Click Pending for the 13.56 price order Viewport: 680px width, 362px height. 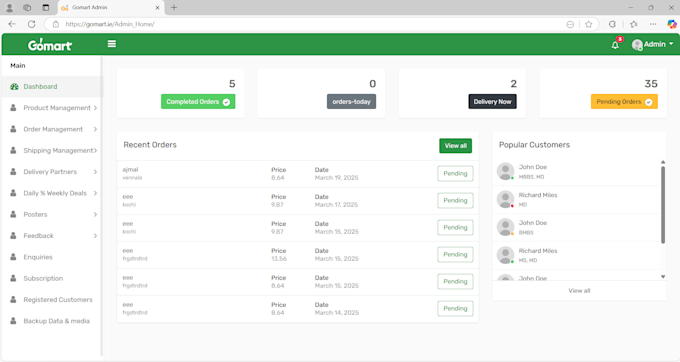click(455, 254)
